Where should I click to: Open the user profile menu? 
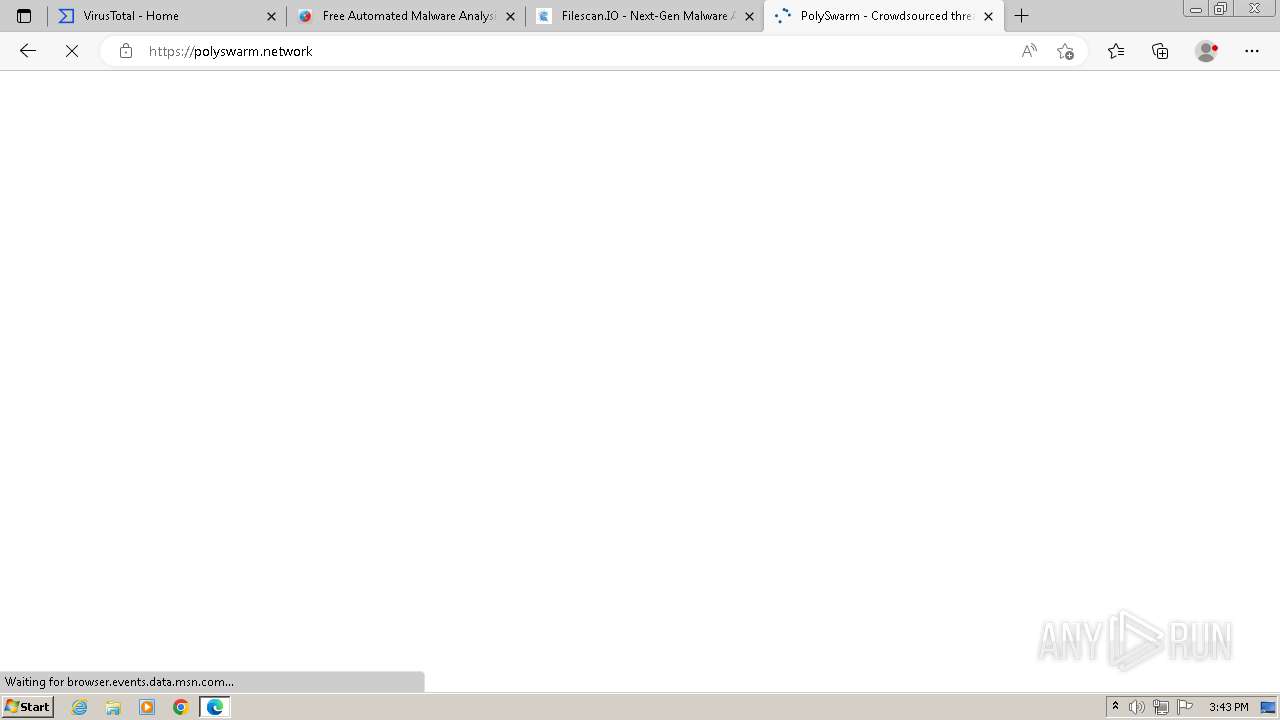pyautogui.click(x=1207, y=51)
